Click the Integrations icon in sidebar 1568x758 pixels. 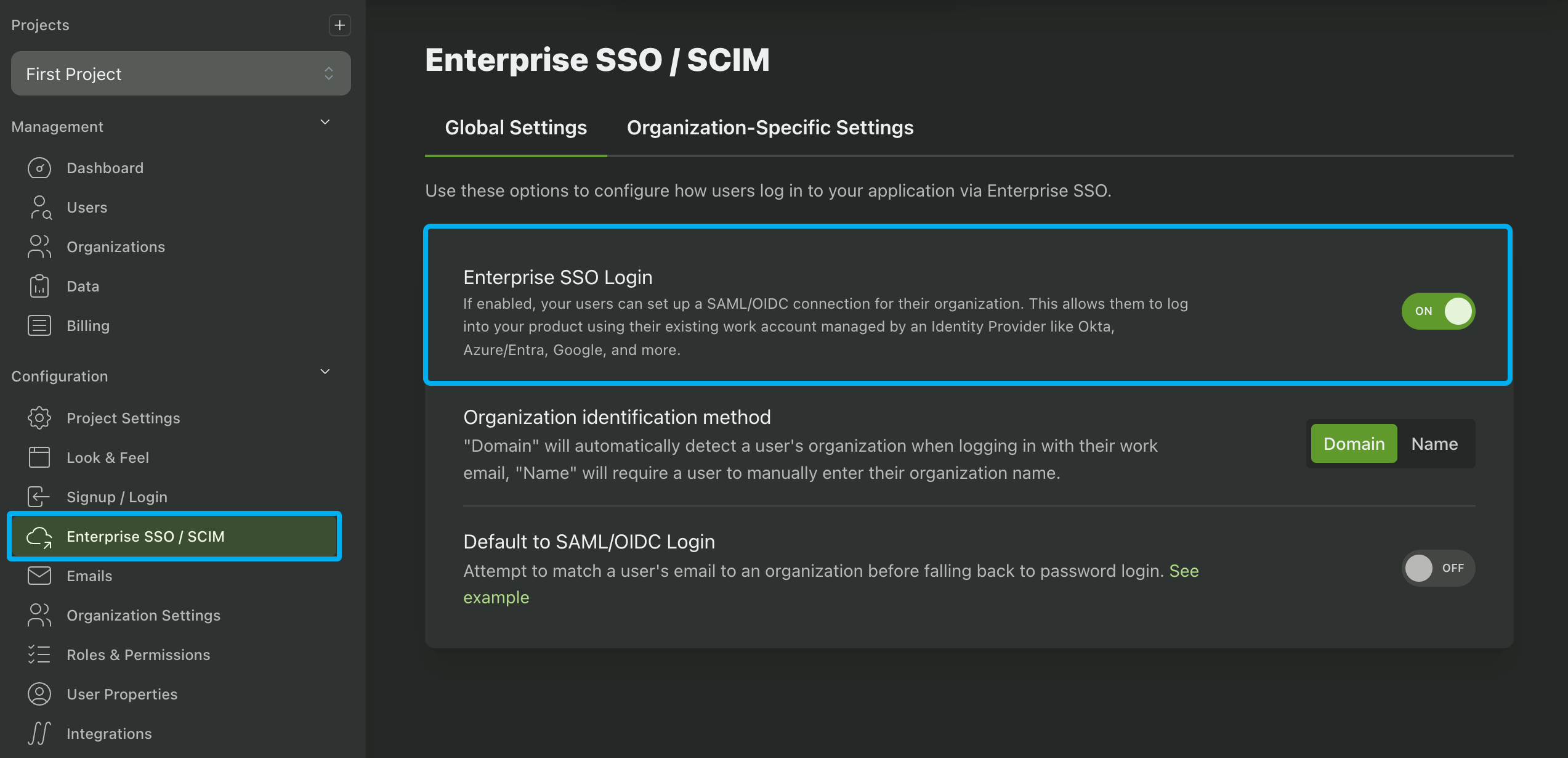(x=39, y=733)
